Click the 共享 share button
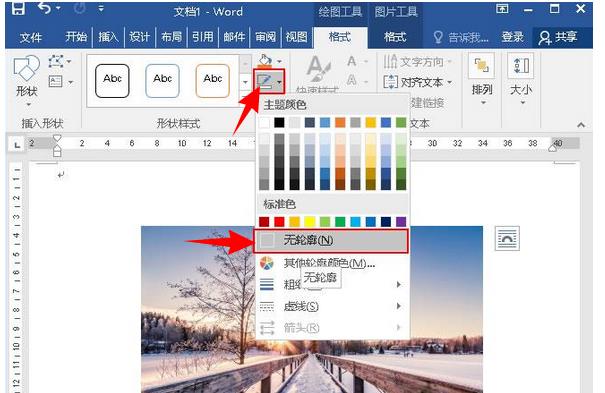The image size is (605, 393). [x=558, y=37]
